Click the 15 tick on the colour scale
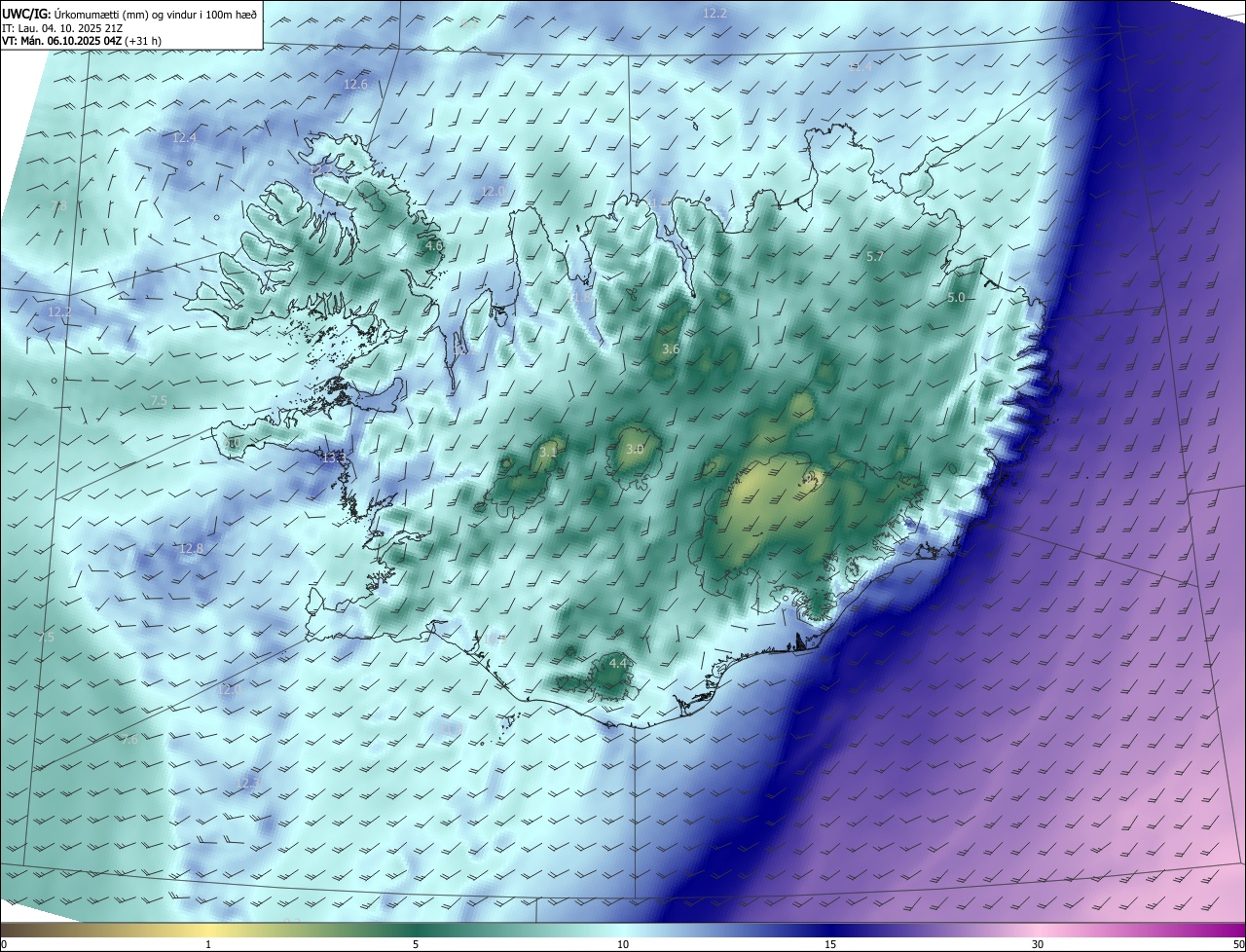Screen dimensions: 1246x952 pyautogui.click(x=830, y=944)
